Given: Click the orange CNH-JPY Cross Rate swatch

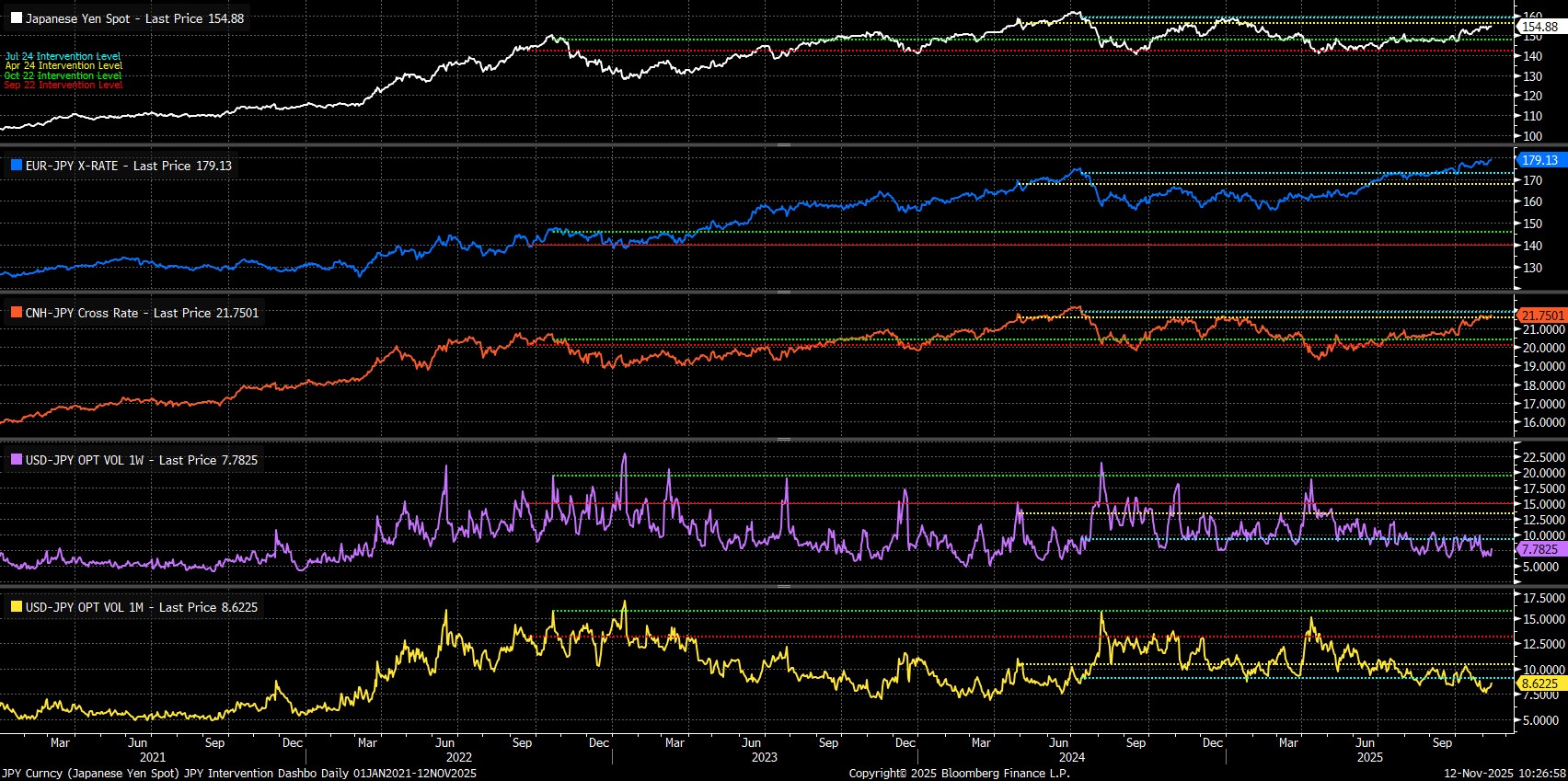Looking at the screenshot, I should click(17, 313).
